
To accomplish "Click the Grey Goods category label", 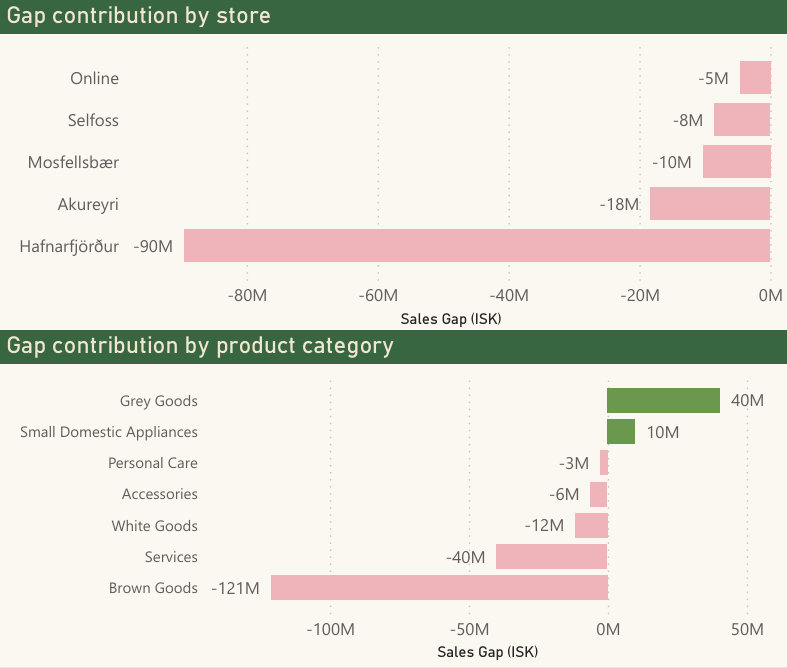I will (158, 401).
